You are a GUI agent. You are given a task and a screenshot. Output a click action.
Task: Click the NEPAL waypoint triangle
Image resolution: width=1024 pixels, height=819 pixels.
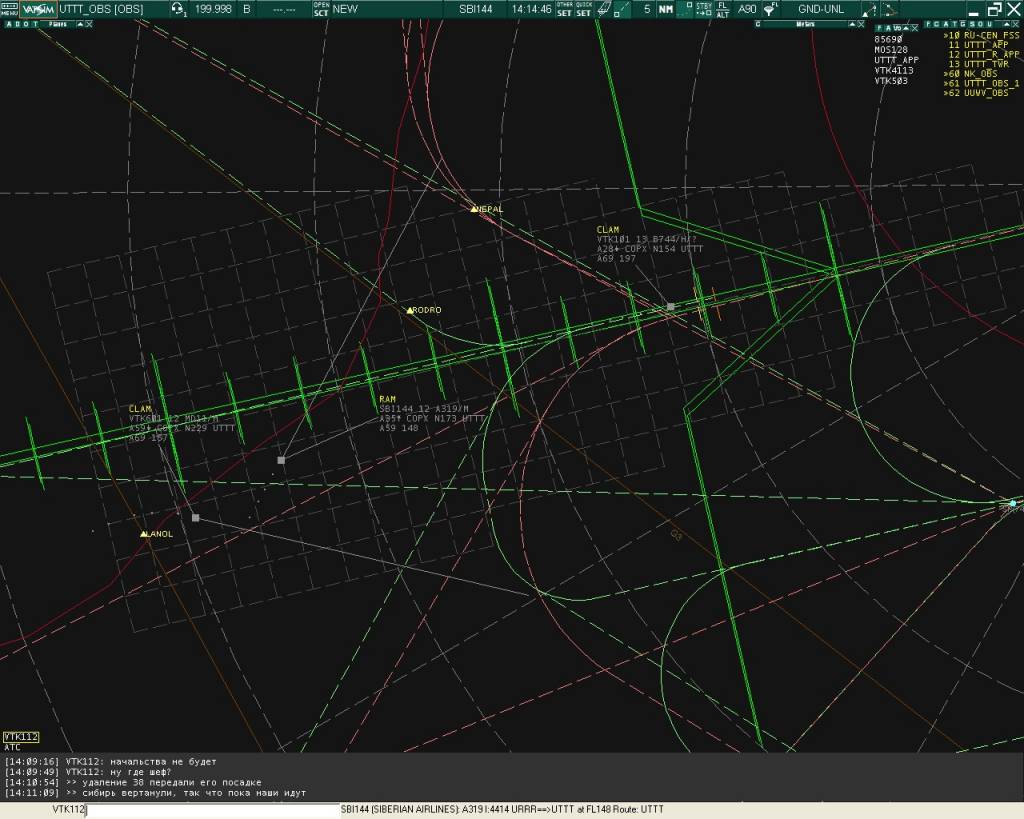click(x=474, y=209)
